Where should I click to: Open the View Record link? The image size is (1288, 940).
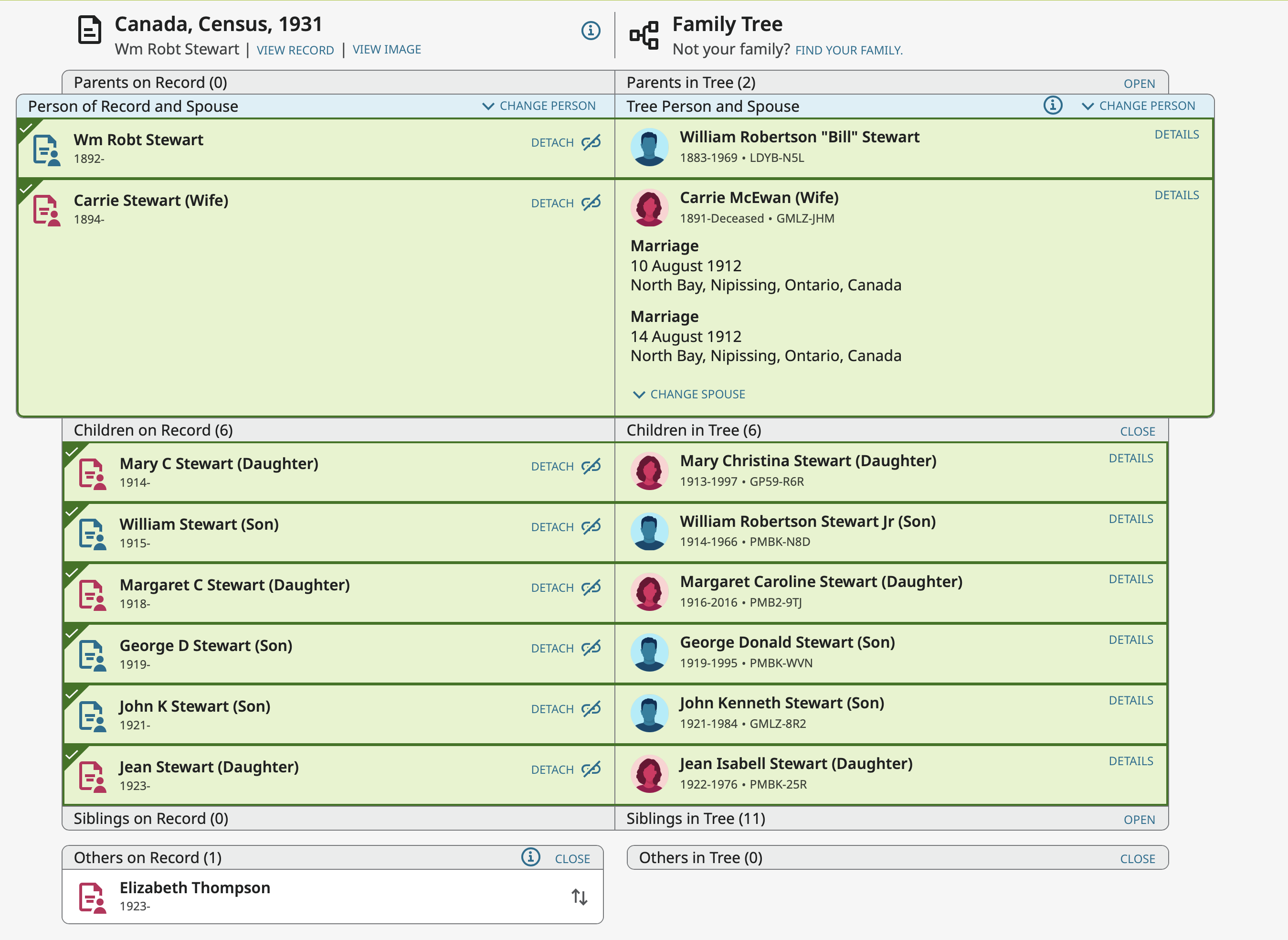click(295, 50)
